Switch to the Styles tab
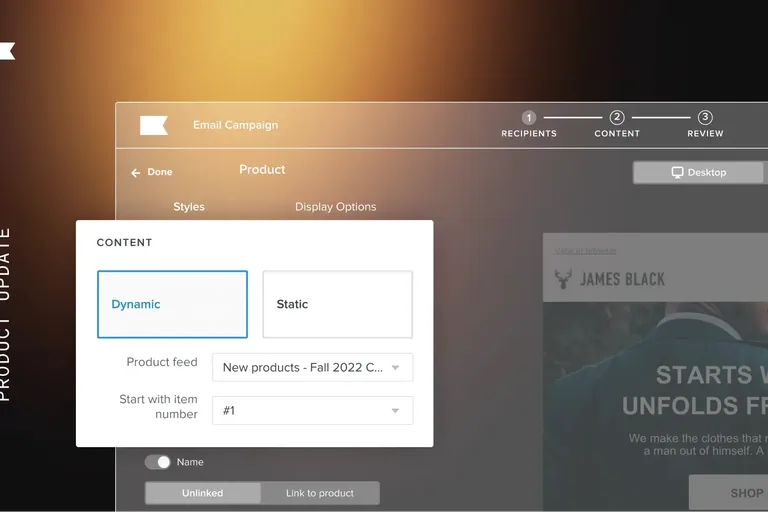 [189, 207]
